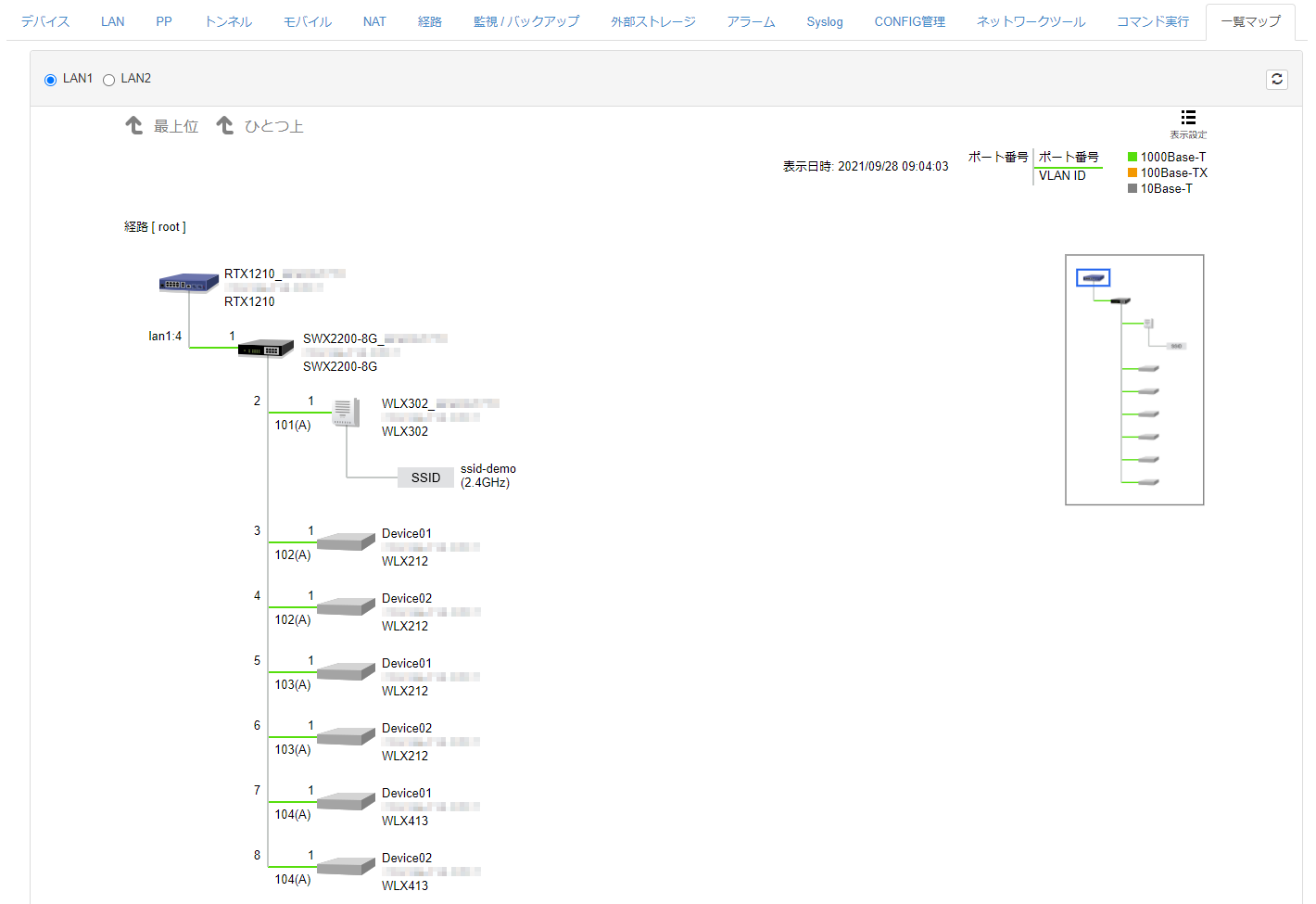Click the RTX1210 router icon
Image resolution: width=1316 pixels, height=904 pixels.
point(188,284)
